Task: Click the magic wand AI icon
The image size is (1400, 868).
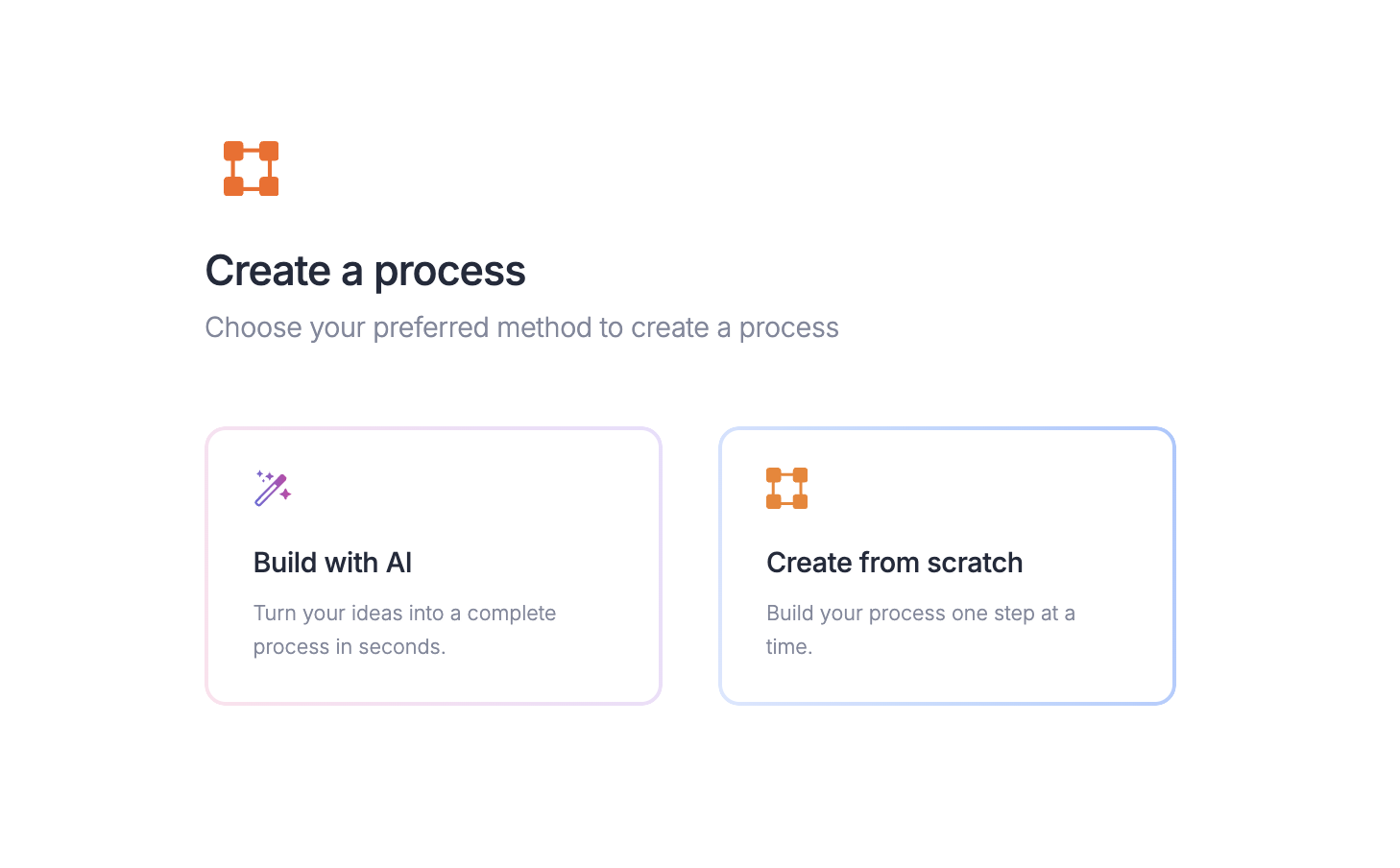Action: [272, 489]
